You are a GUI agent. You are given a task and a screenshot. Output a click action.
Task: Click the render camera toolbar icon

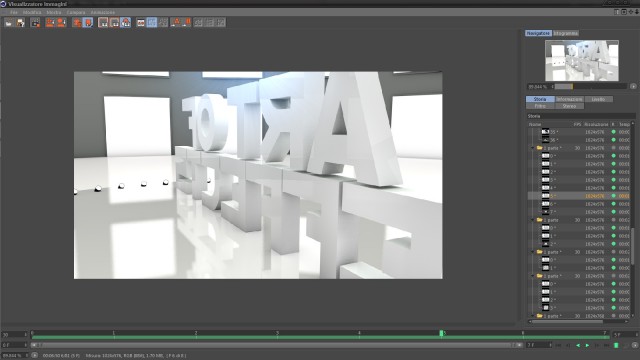click(36, 23)
